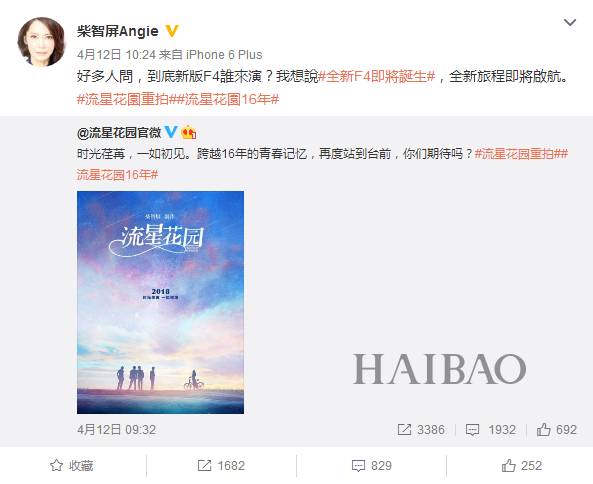Open 柴智屏Angie username link
The height and width of the screenshot is (484, 593).
(118, 31)
